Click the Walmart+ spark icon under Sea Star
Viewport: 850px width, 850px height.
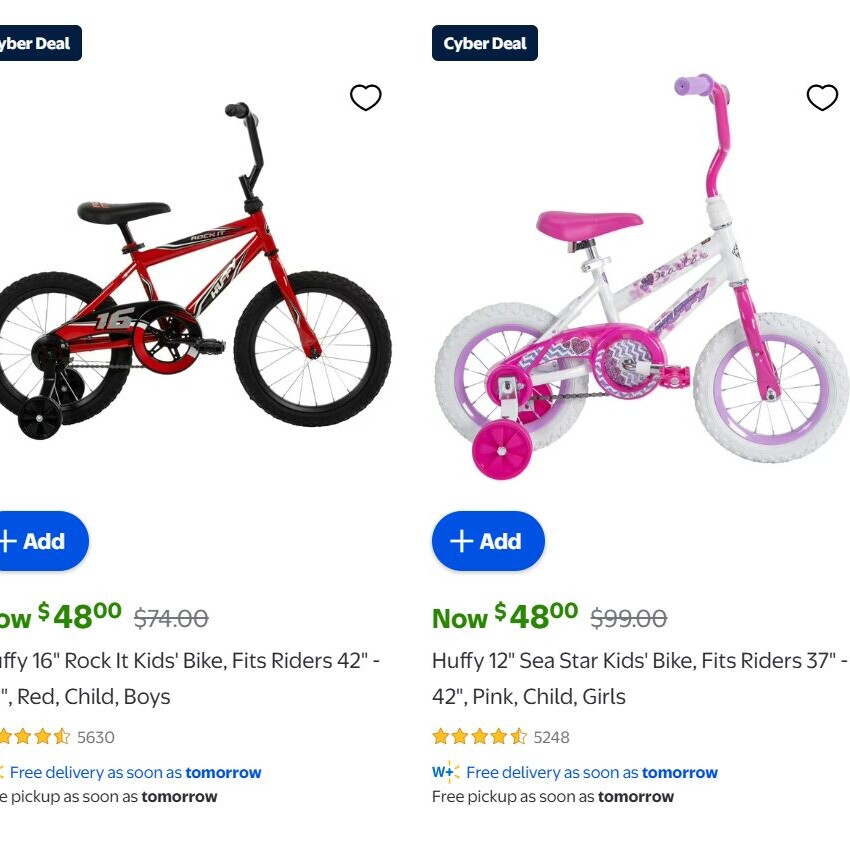446,772
